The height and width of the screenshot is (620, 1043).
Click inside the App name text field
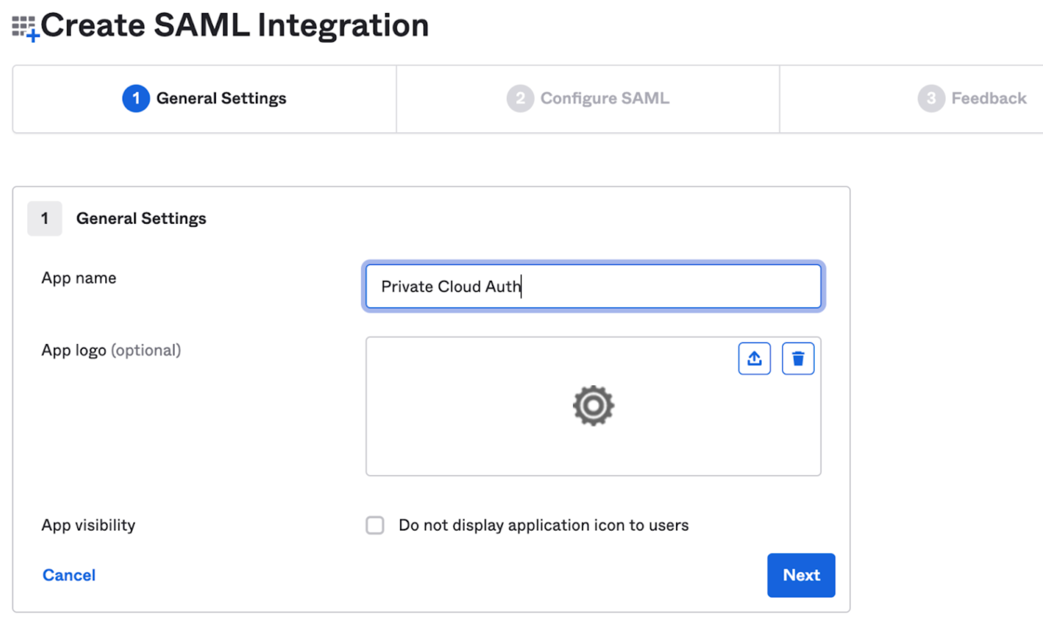[594, 286]
